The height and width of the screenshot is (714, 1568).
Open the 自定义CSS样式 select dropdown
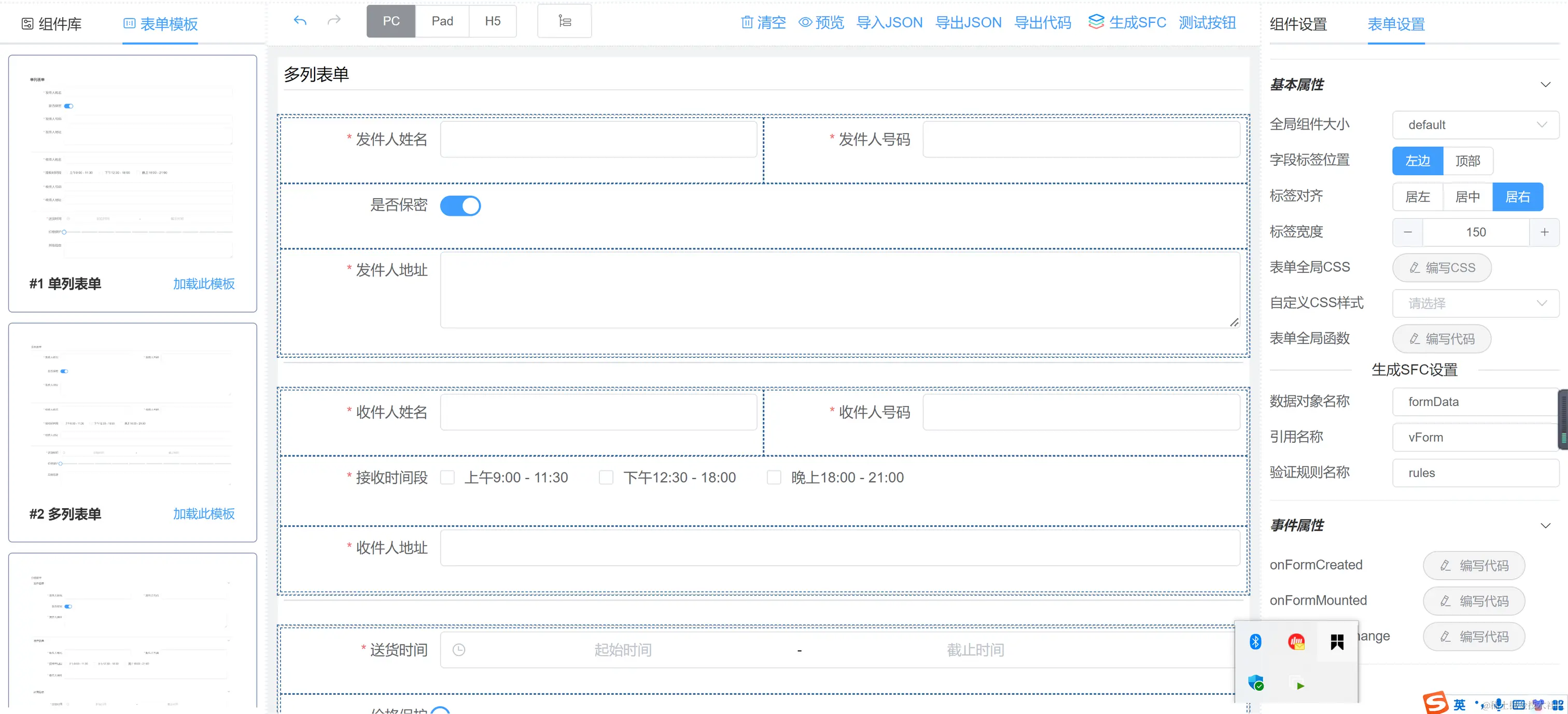(1475, 303)
